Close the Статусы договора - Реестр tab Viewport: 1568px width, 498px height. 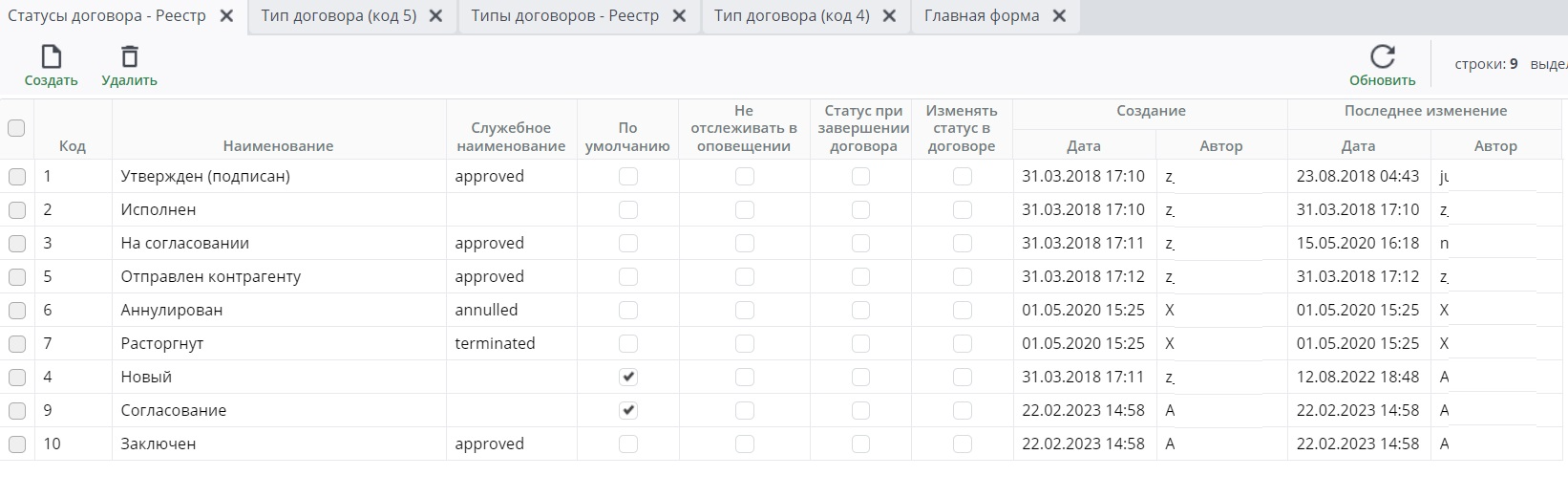[x=226, y=16]
